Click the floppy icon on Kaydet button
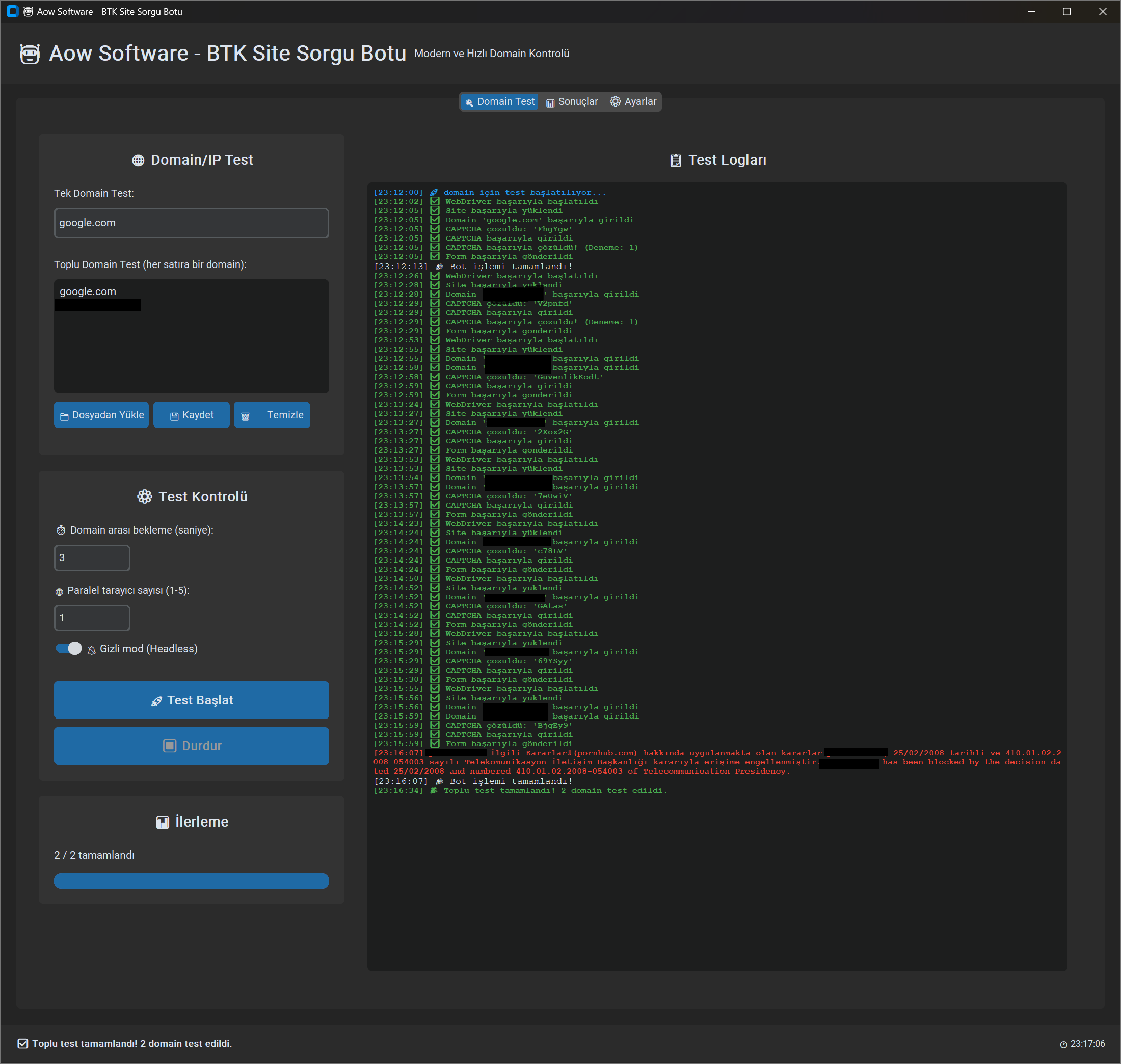This screenshot has height=1064, width=1121. [x=174, y=417]
